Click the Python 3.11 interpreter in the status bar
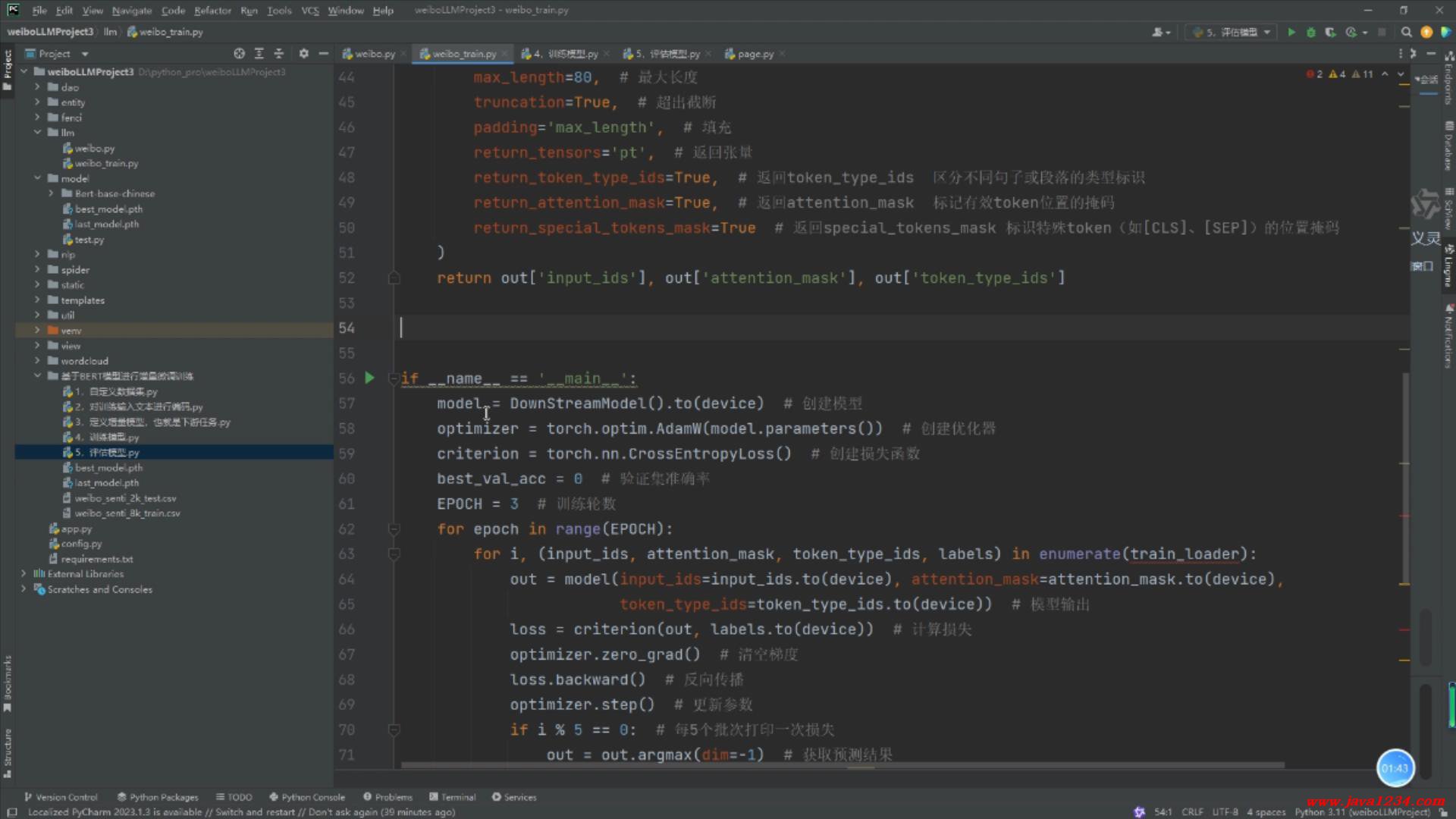The height and width of the screenshot is (819, 1456). [1362, 812]
